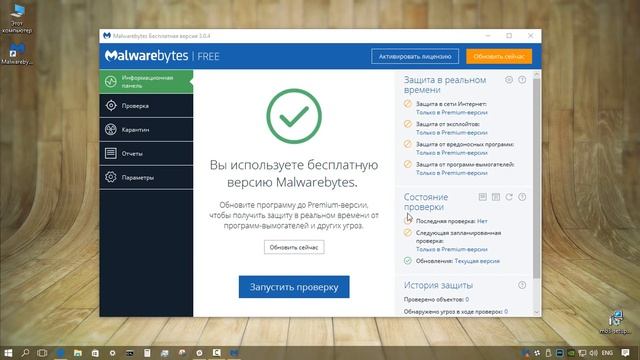Click the white Обновить сейчас button in center
The height and width of the screenshot is (360, 640).
[x=294, y=247]
